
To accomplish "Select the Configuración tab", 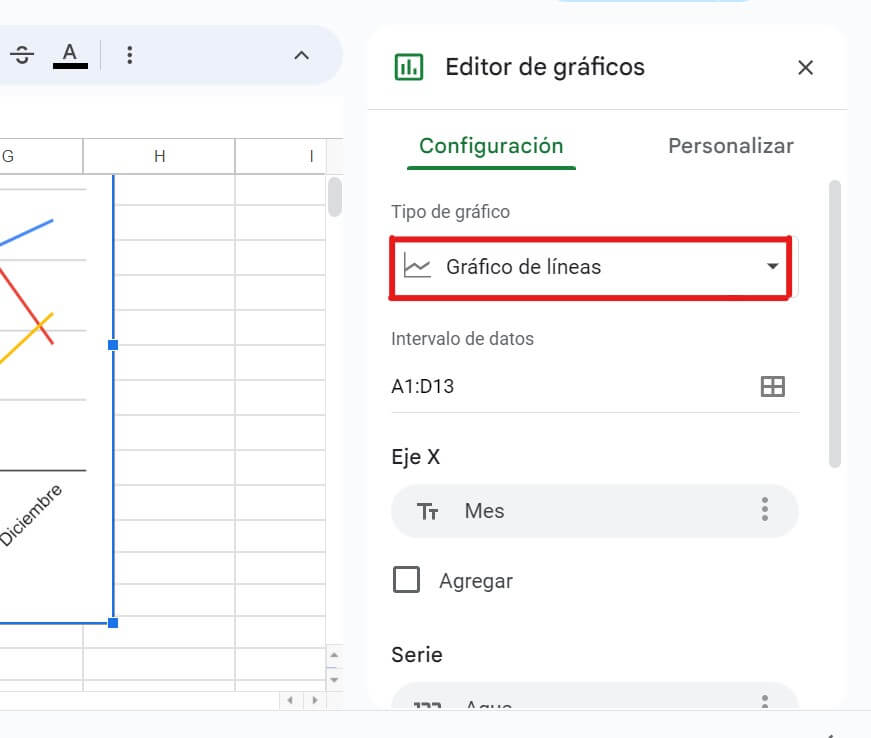I will click(490, 146).
